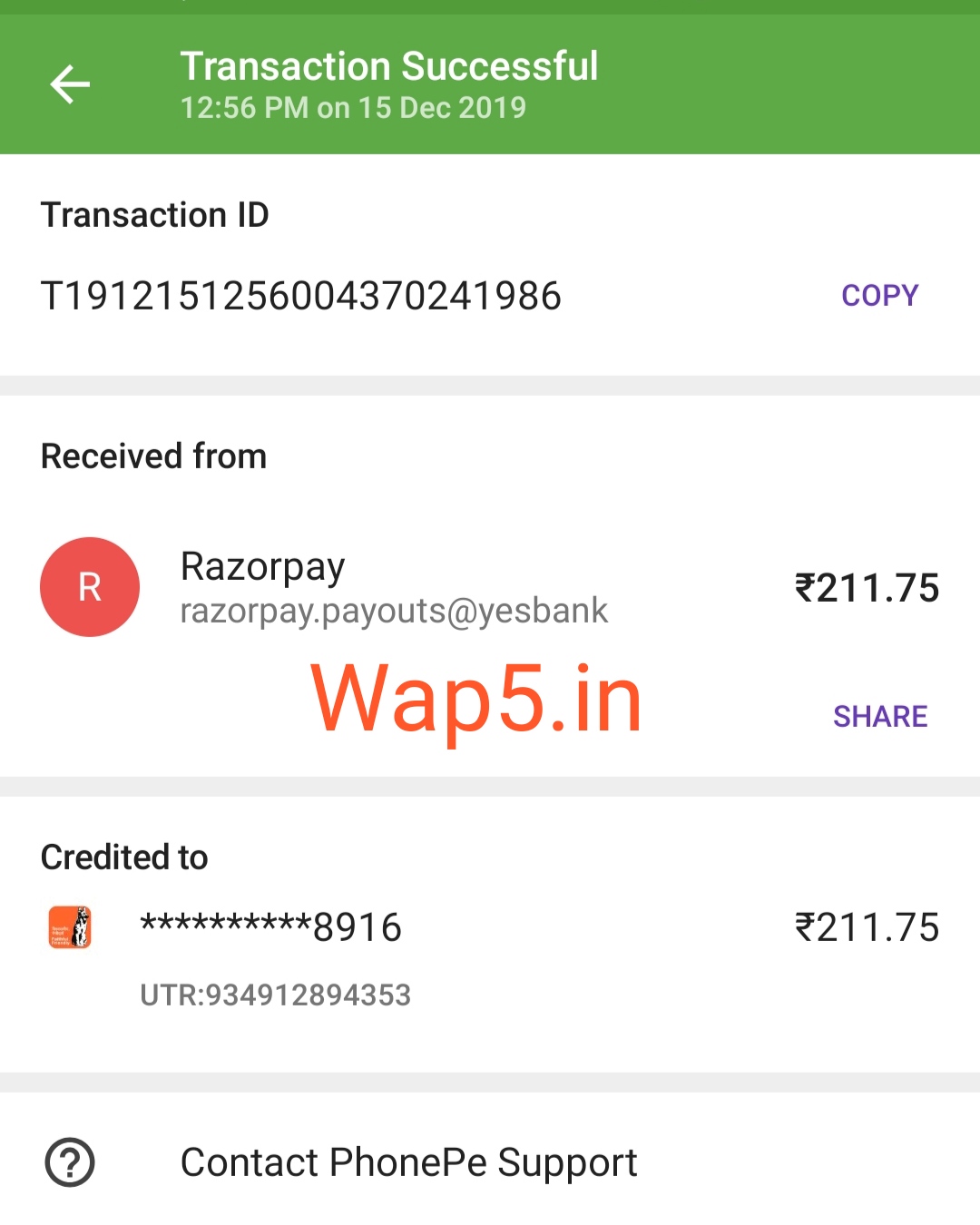The image size is (980, 1225).
Task: Tap the Wap5.in watermark text
Action: click(x=476, y=699)
